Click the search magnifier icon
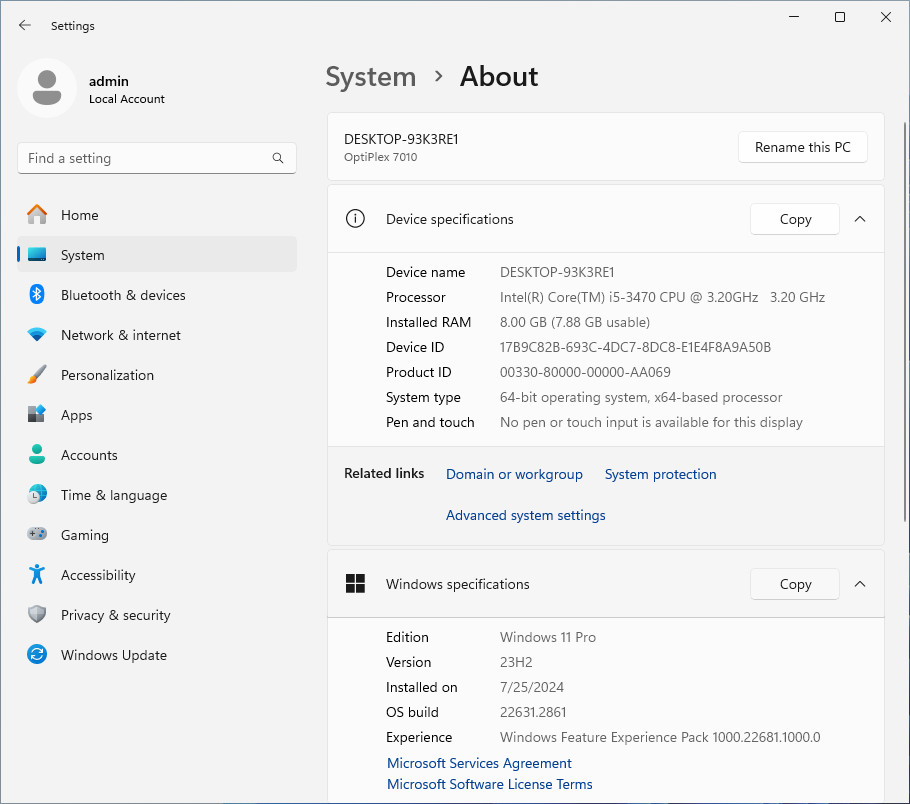Screen dimensions: 910x804 pyautogui.click(x=278, y=158)
